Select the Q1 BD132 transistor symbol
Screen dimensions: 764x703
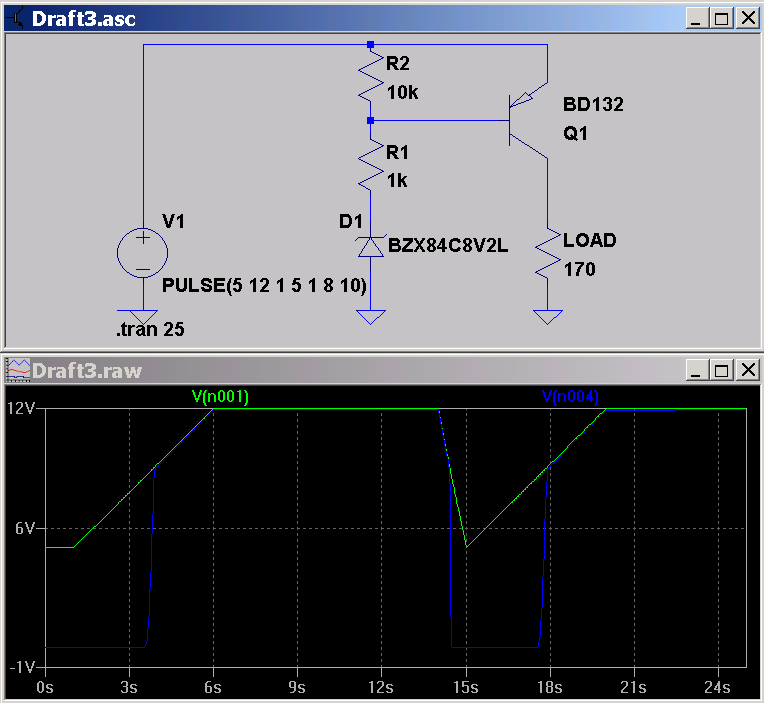528,120
